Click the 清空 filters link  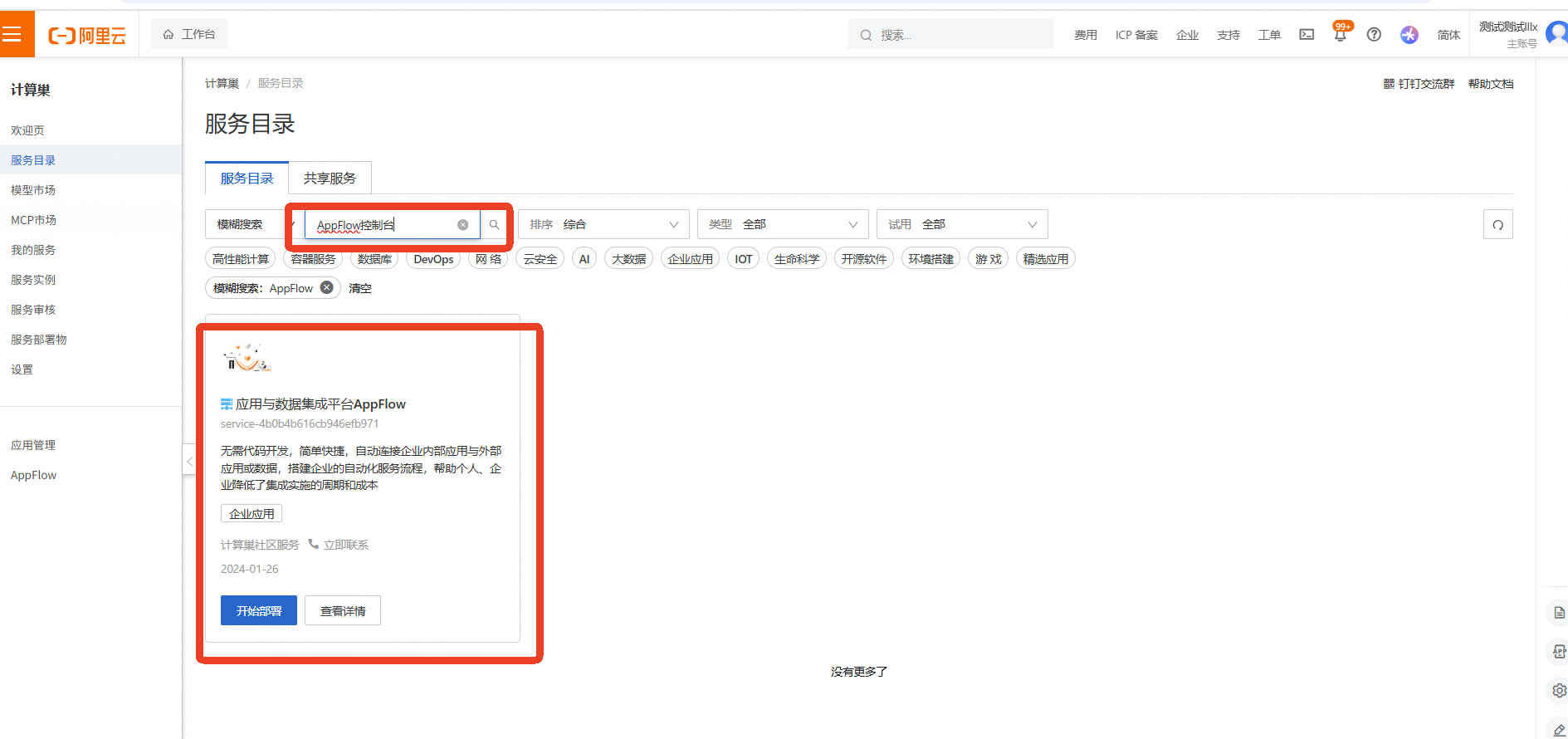coord(360,288)
